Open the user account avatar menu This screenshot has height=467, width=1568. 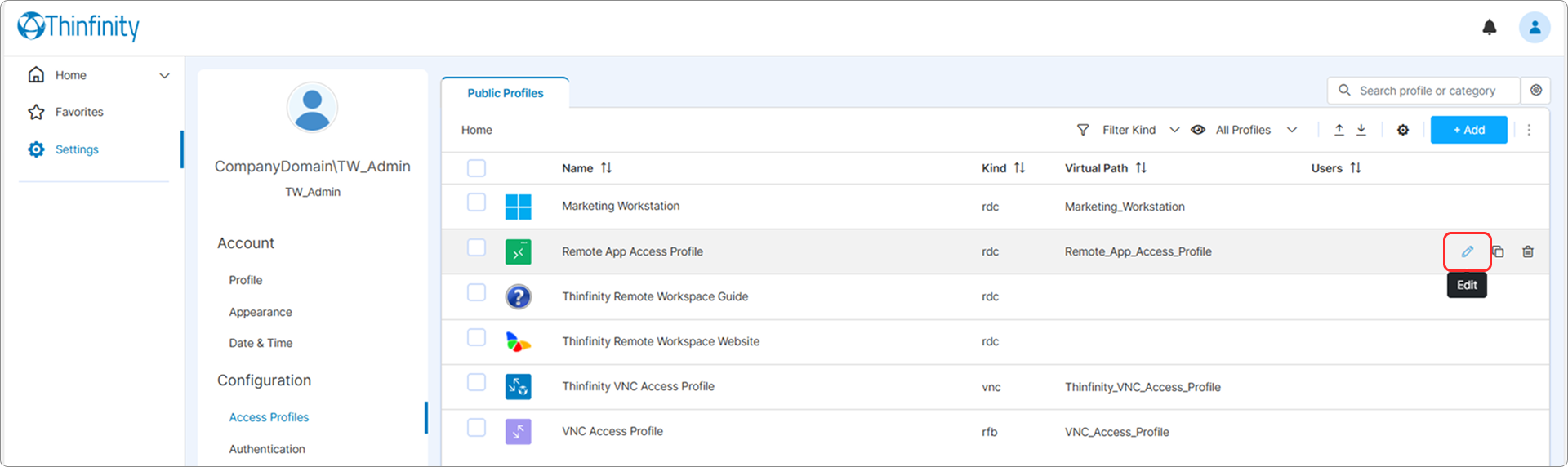1535,27
